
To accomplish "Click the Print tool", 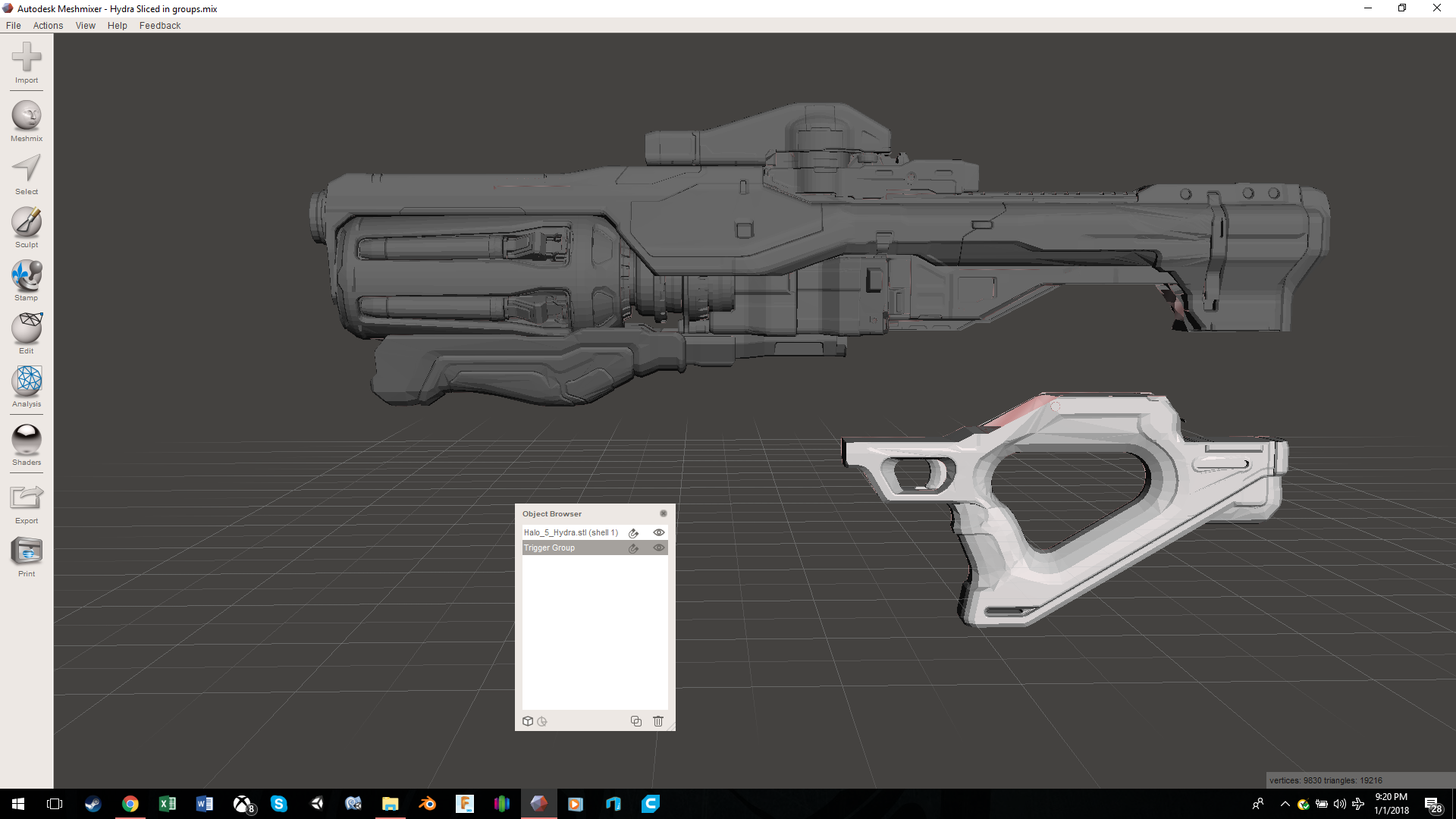I will (27, 556).
